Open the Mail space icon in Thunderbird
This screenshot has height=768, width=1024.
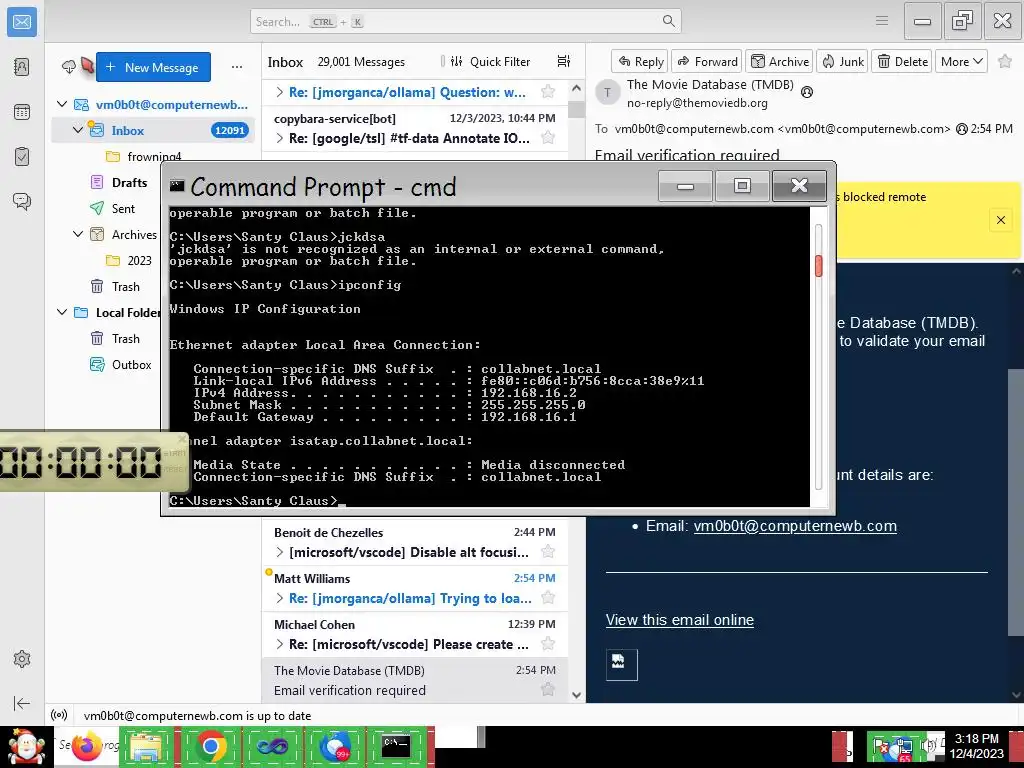(x=22, y=22)
